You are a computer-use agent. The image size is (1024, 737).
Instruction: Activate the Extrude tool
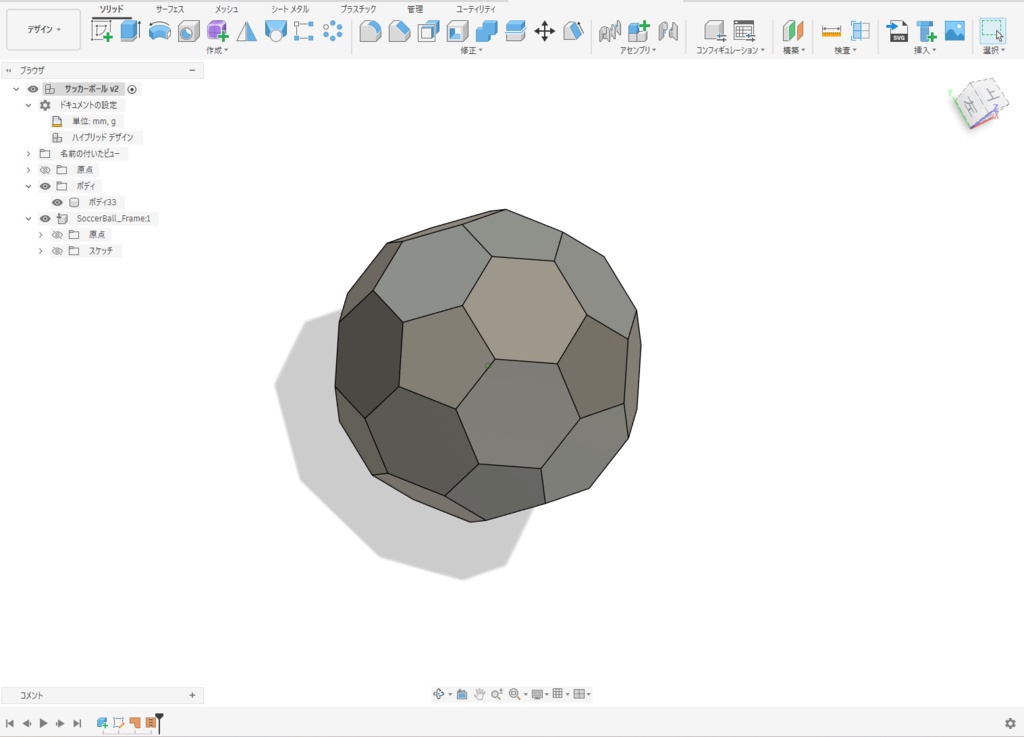click(x=131, y=30)
